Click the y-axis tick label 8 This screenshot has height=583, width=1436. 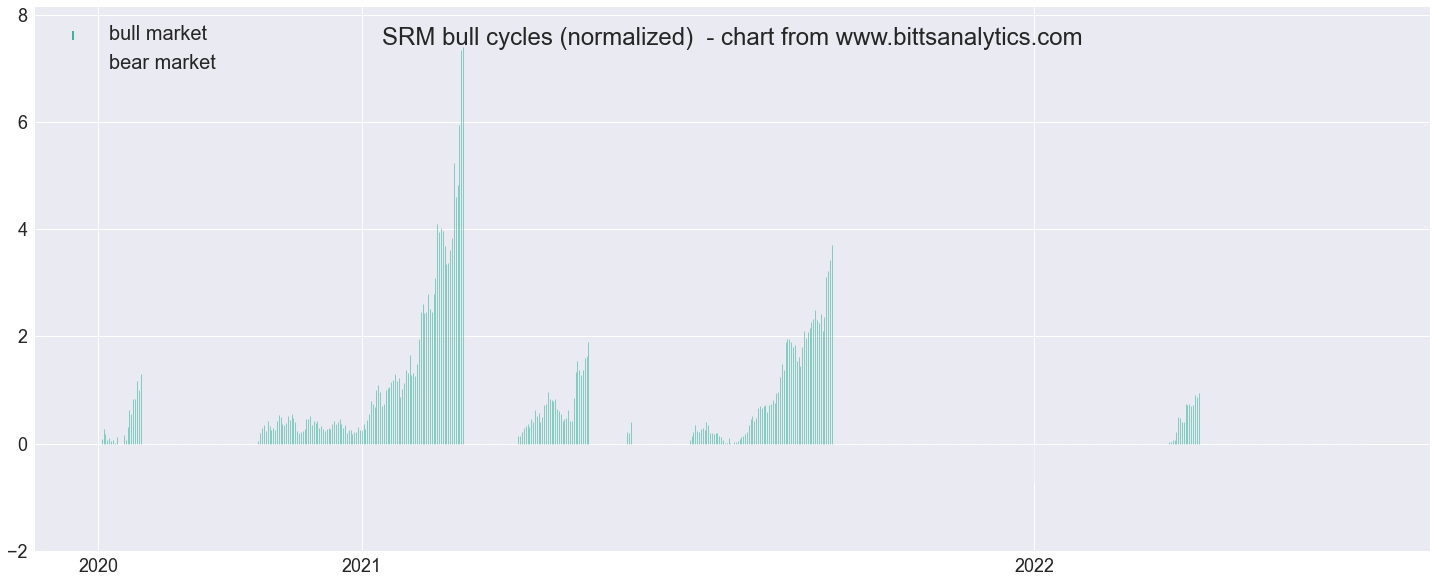[x=22, y=15]
